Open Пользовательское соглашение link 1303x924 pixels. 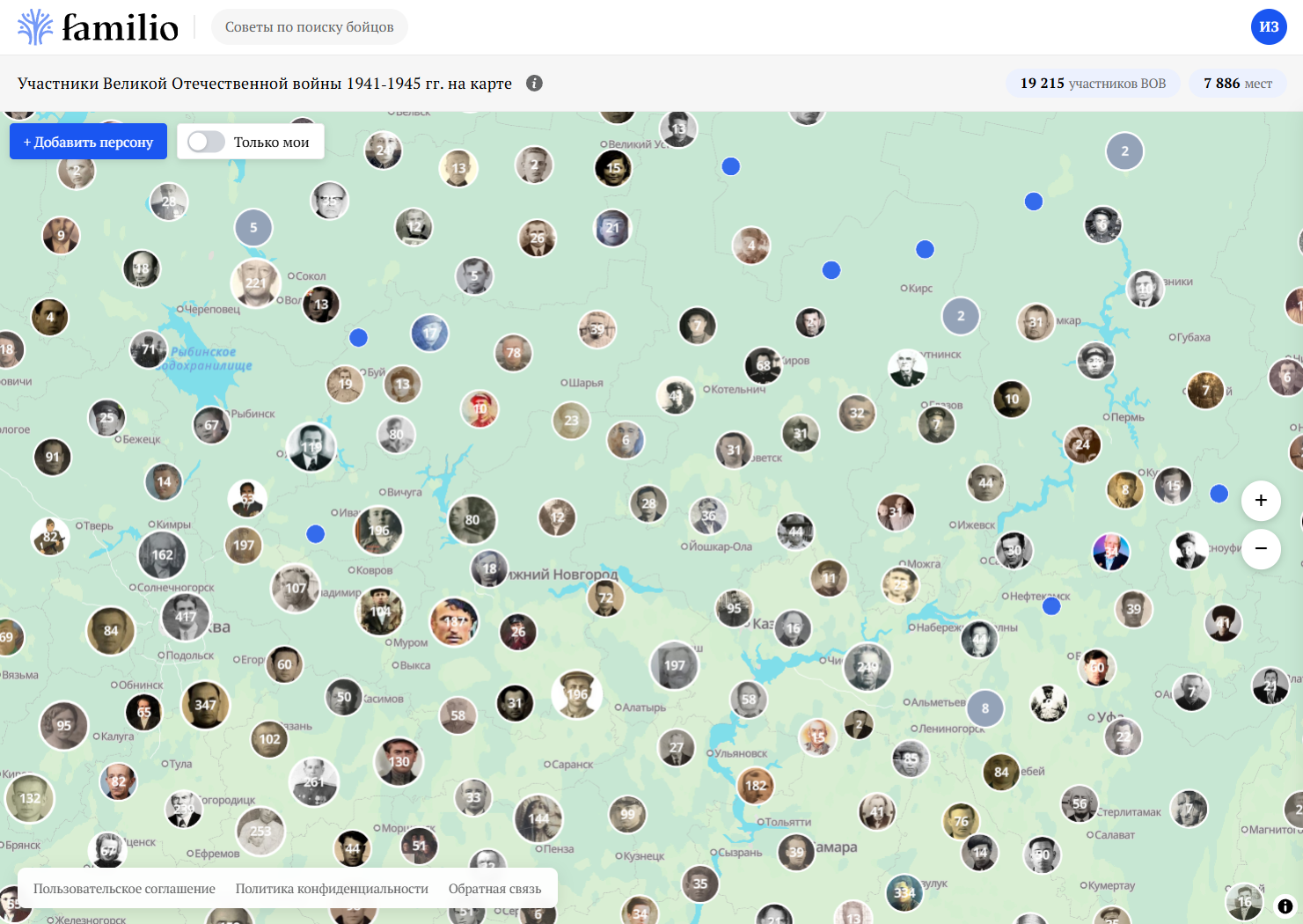pos(124,889)
